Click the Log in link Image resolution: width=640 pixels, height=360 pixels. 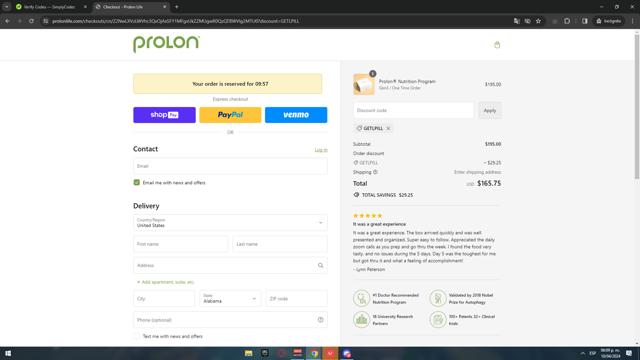[321, 150]
